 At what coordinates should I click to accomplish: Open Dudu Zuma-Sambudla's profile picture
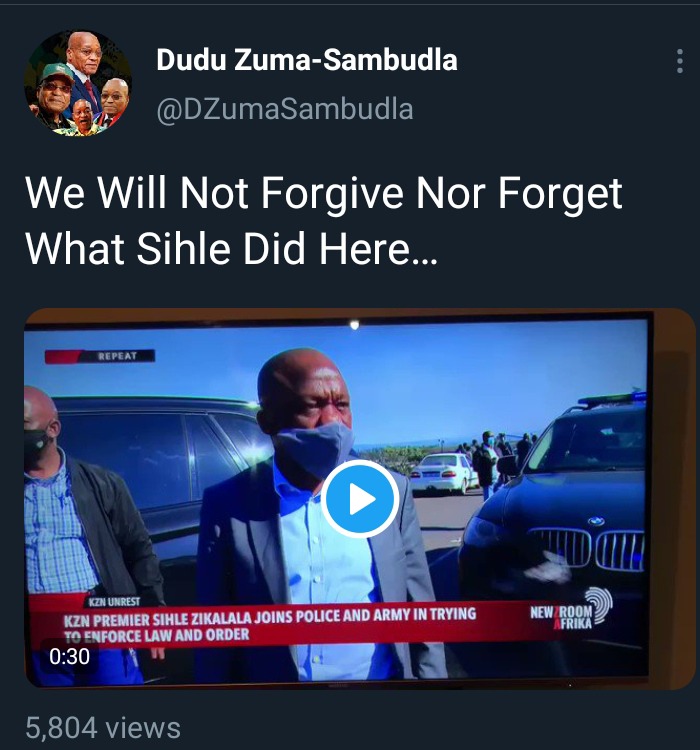(x=78, y=83)
